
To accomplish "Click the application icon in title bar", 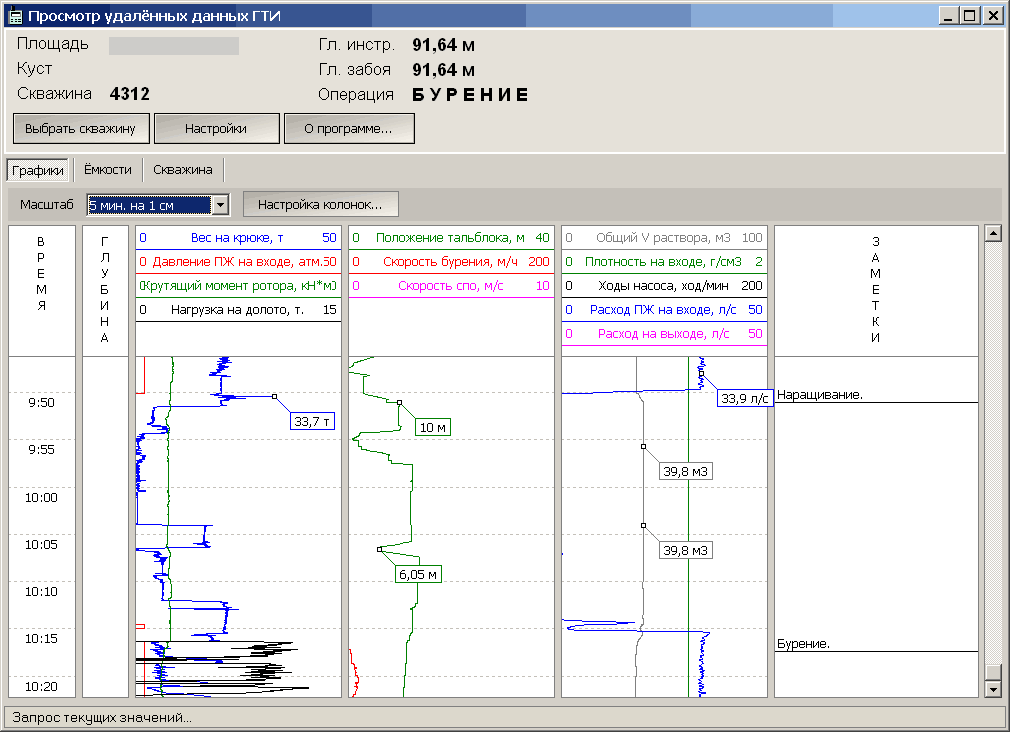I will point(15,16).
